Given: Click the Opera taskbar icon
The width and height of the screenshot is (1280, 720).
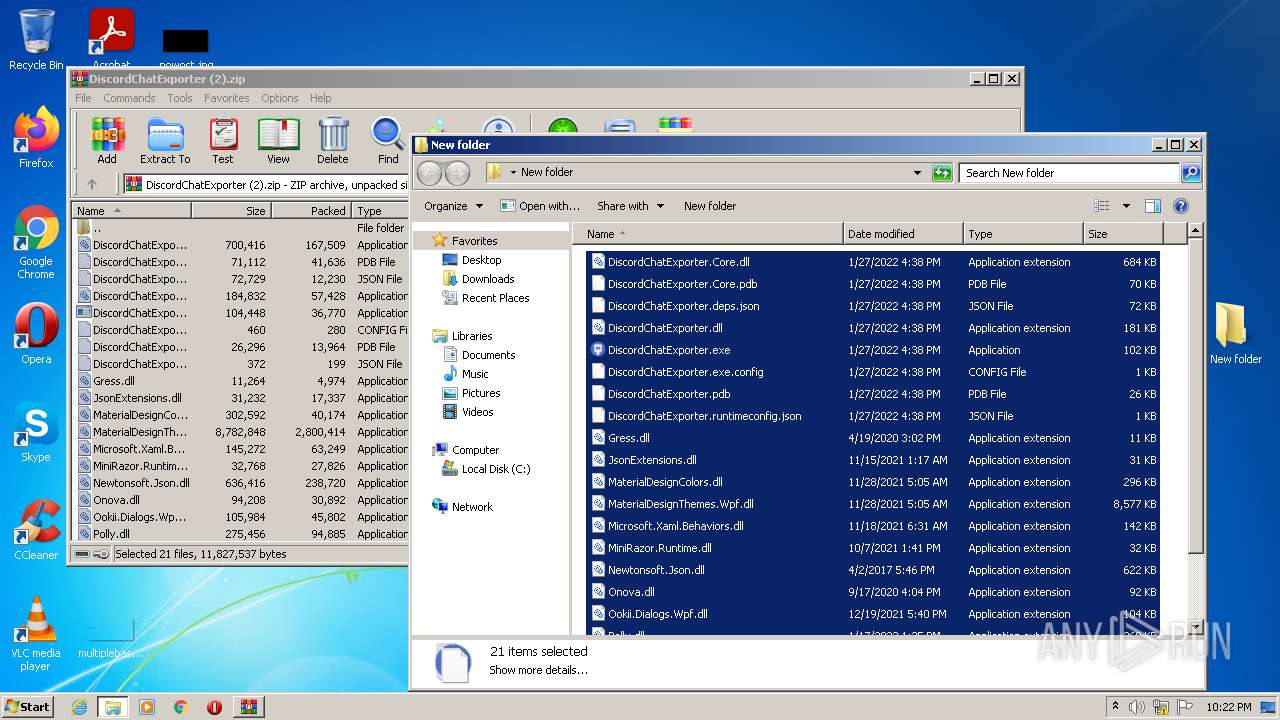Looking at the screenshot, I should [214, 707].
